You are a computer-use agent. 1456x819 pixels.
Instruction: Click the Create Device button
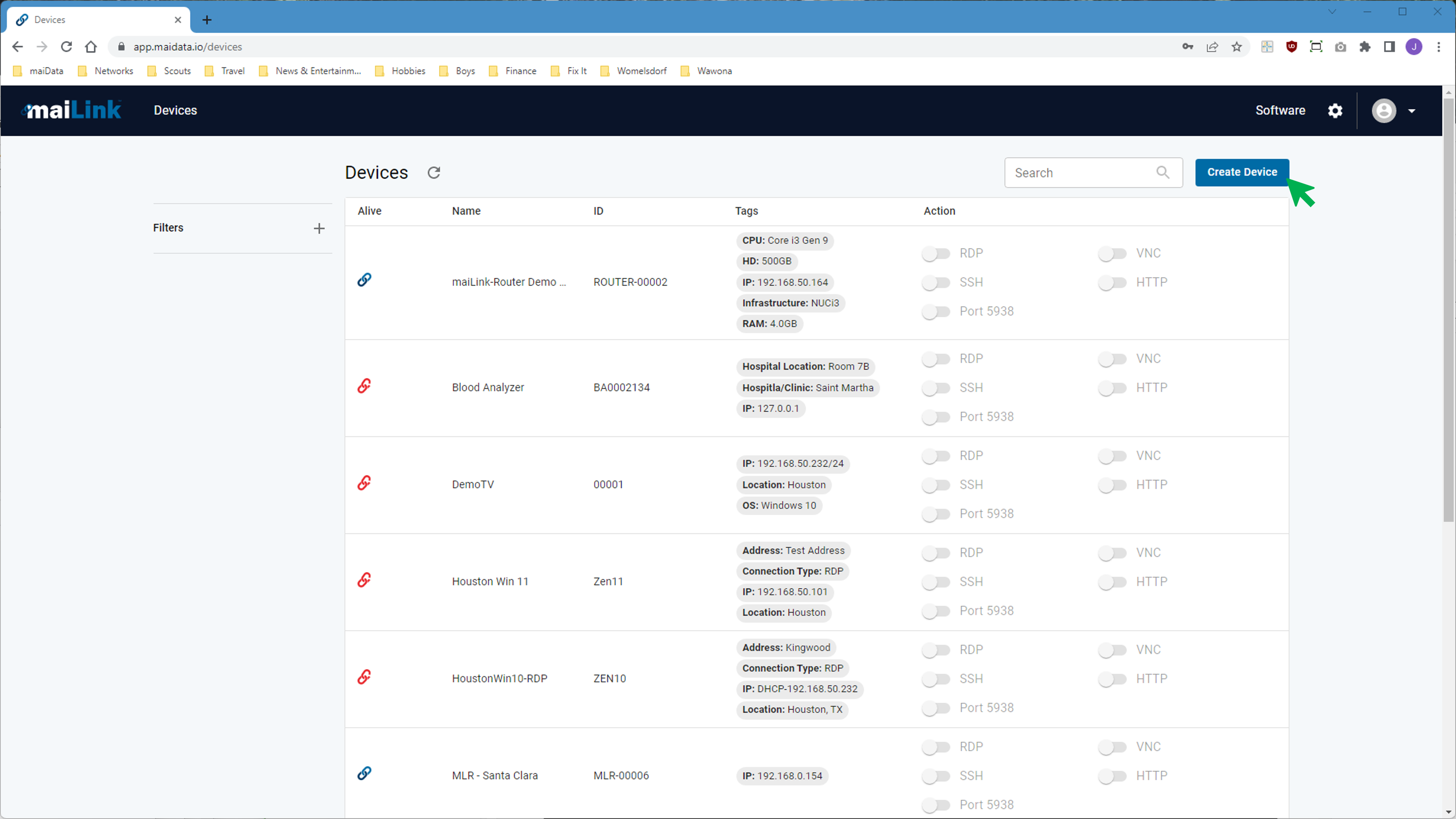[1242, 172]
